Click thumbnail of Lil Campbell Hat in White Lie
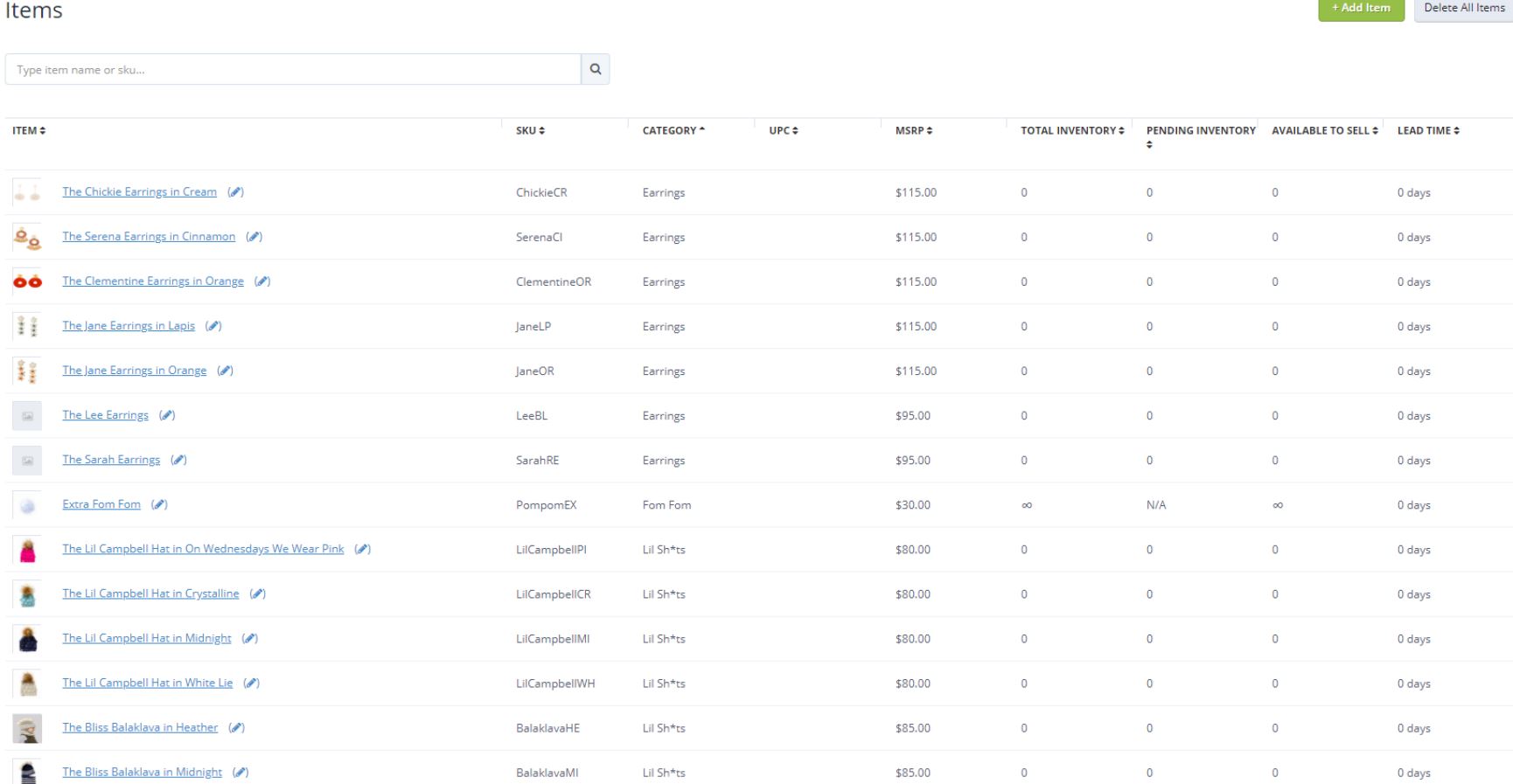 pyautogui.click(x=27, y=683)
